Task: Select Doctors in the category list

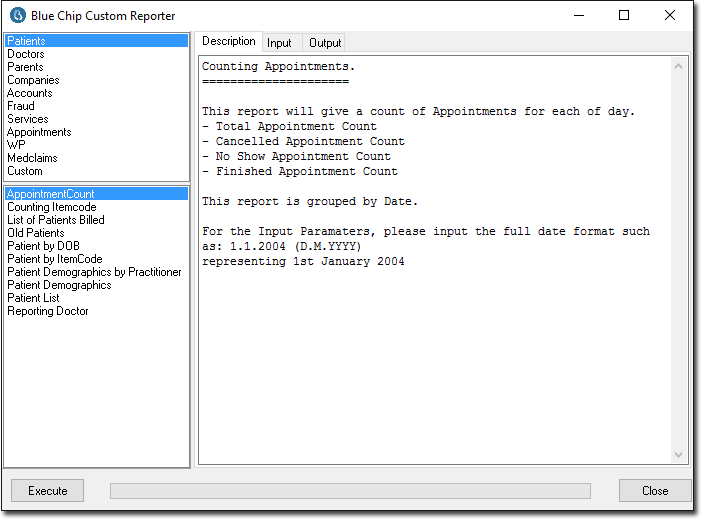Action: coord(26,54)
